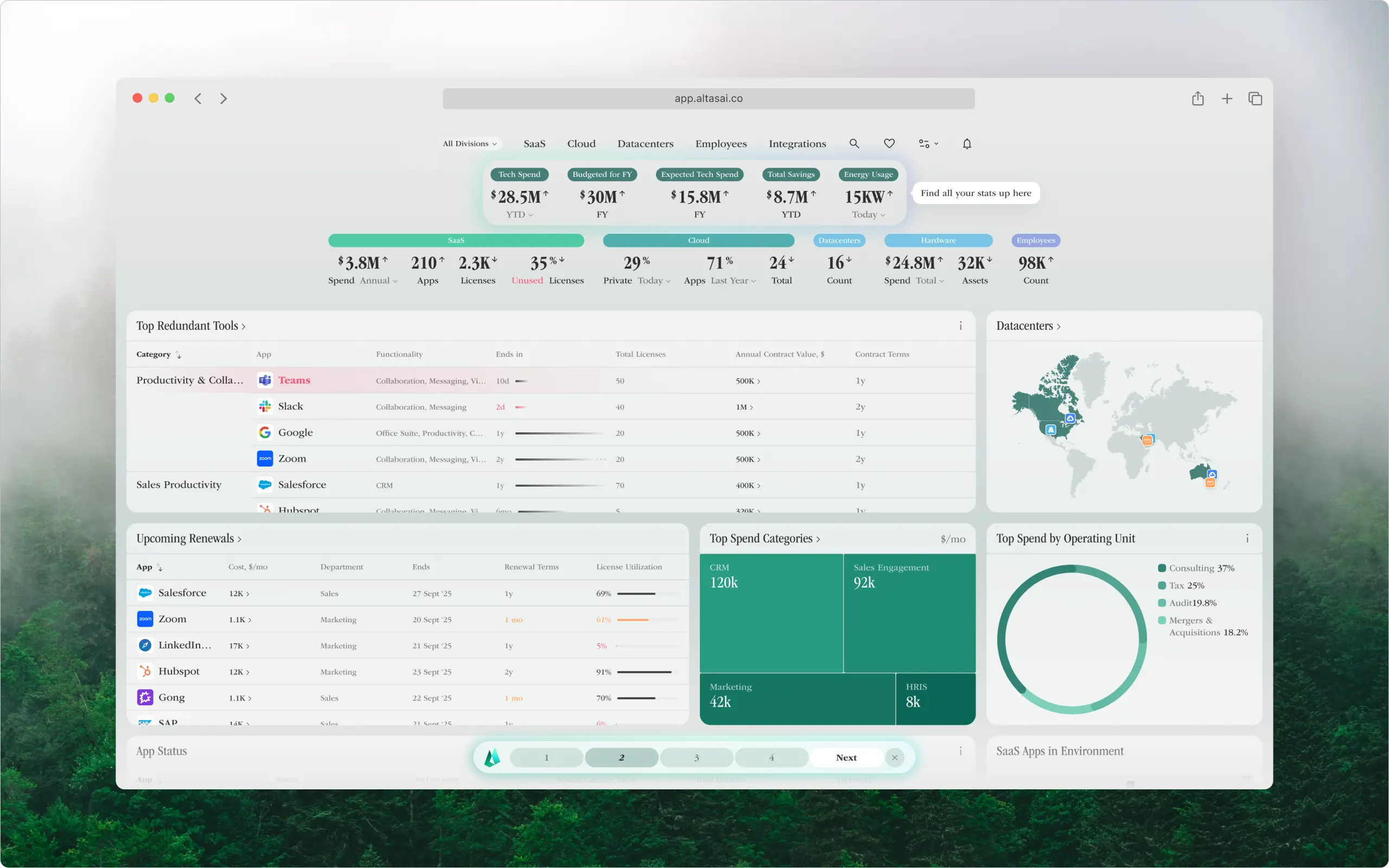Viewport: 1389px width, 868px height.
Task: Show the tab overview icon
Action: coord(1254,99)
